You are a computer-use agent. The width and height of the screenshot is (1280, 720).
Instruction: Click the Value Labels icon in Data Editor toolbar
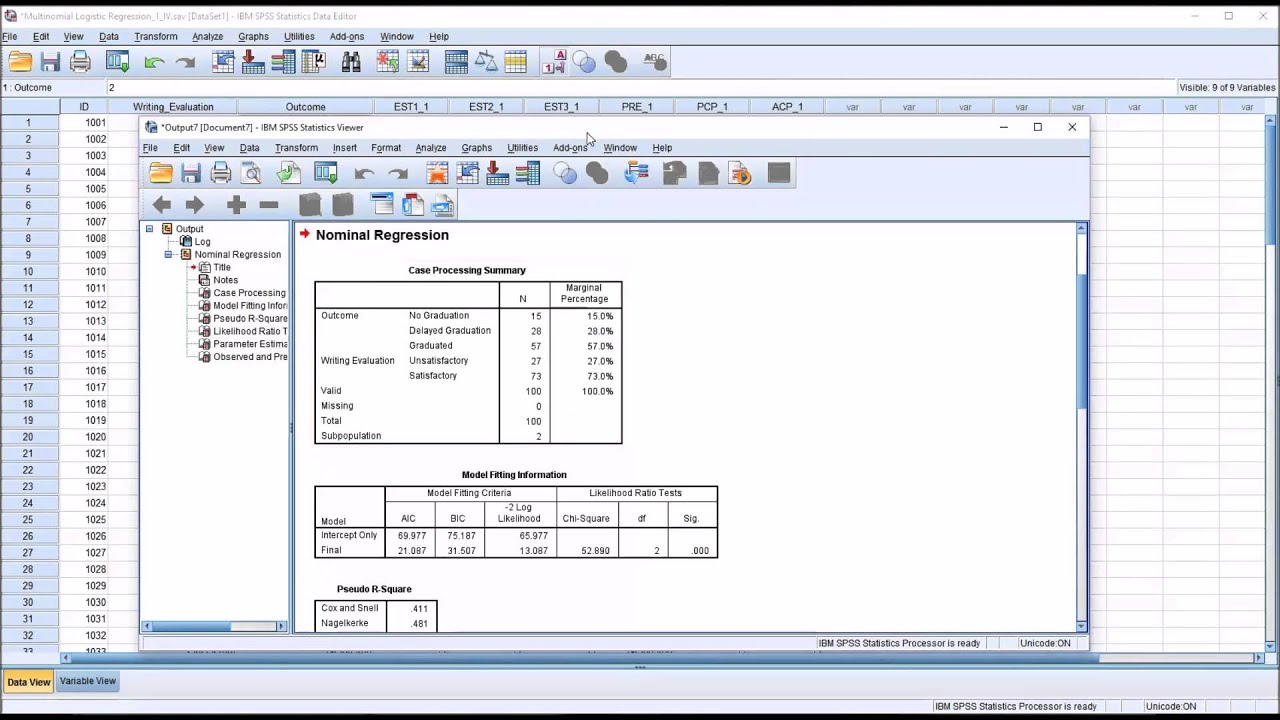pos(554,62)
